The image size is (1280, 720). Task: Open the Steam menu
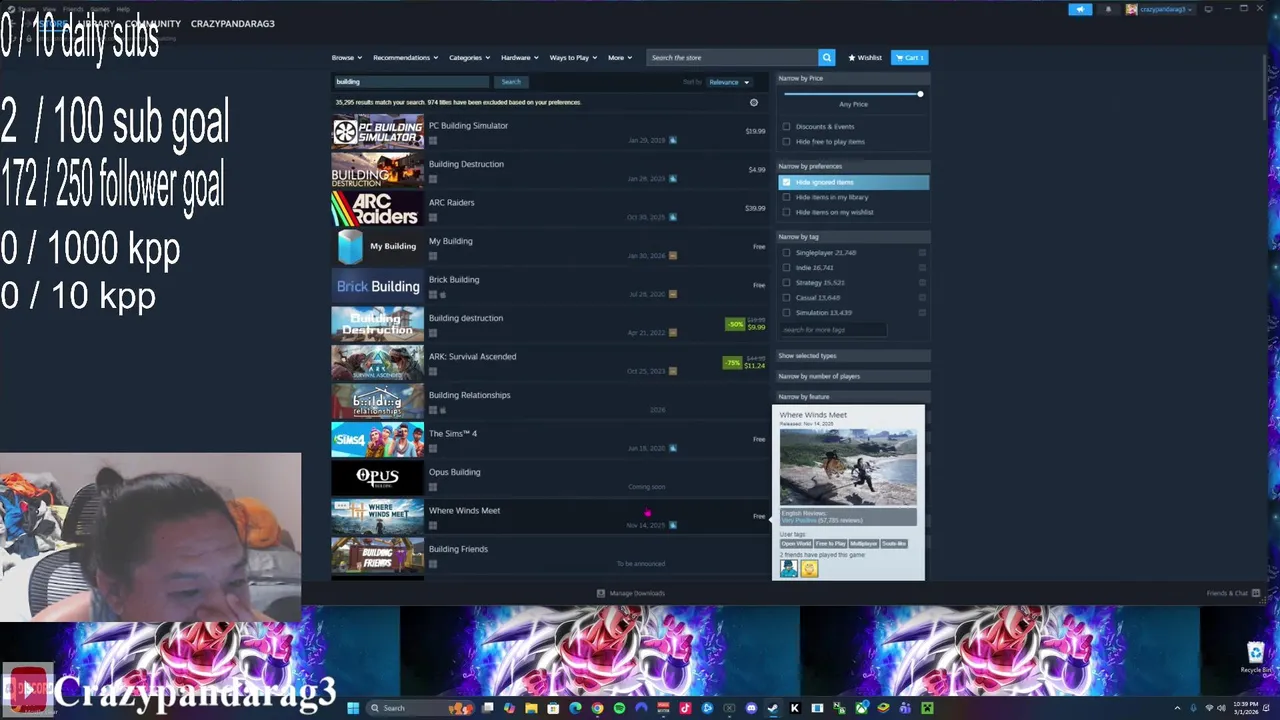[x=26, y=8]
